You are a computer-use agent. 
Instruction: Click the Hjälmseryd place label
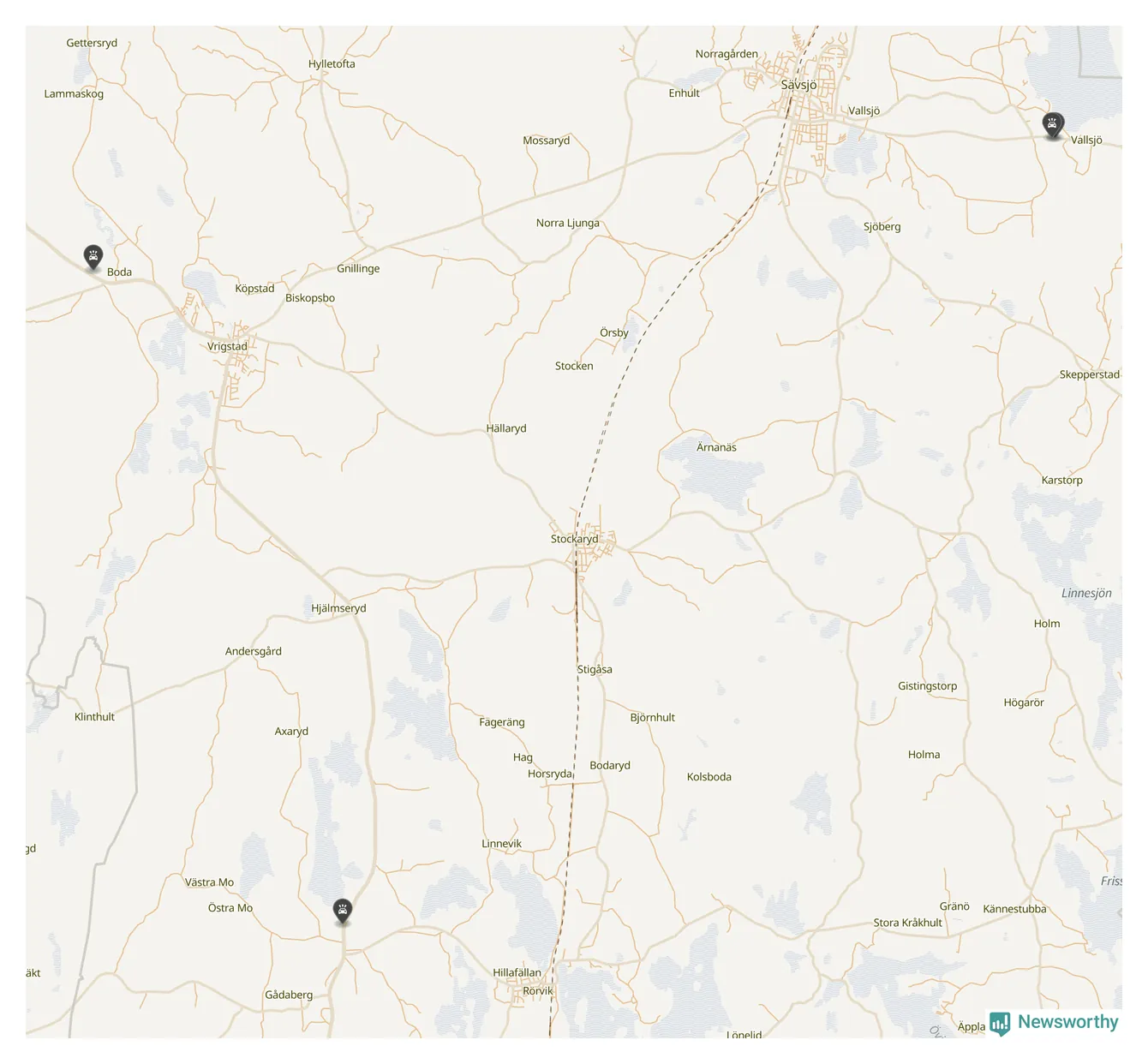point(338,608)
